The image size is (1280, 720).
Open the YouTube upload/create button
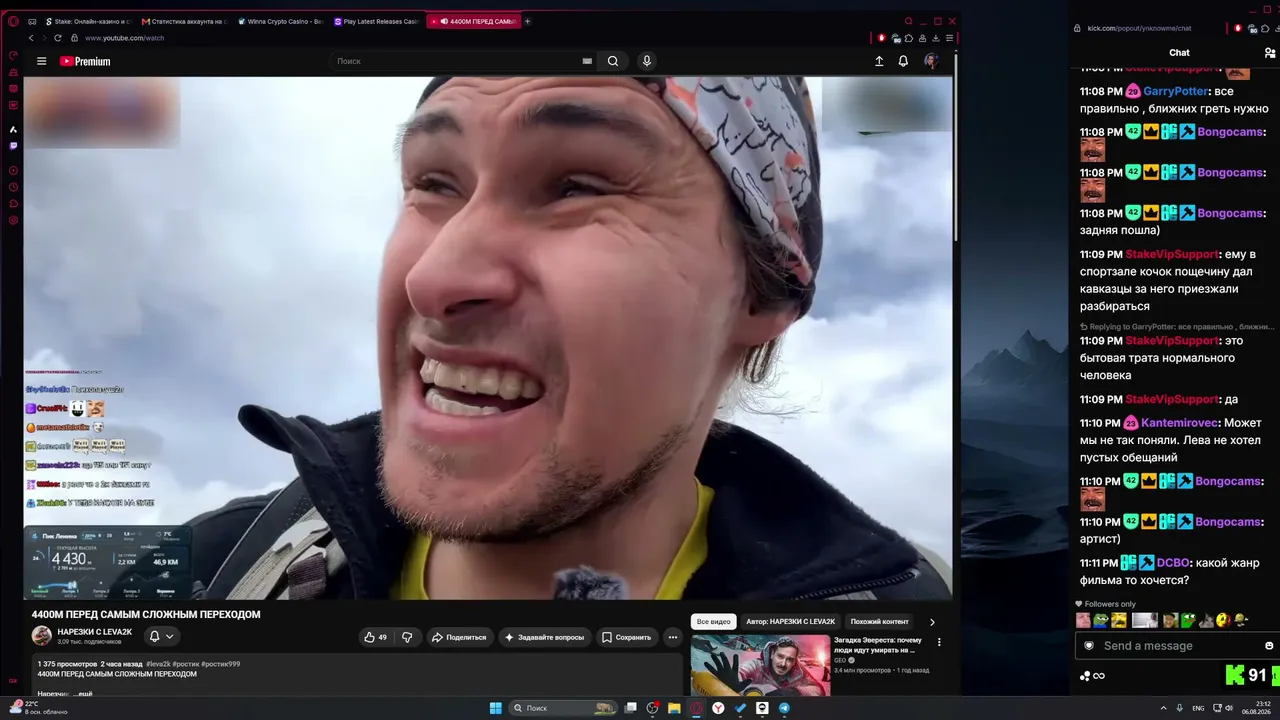(879, 61)
